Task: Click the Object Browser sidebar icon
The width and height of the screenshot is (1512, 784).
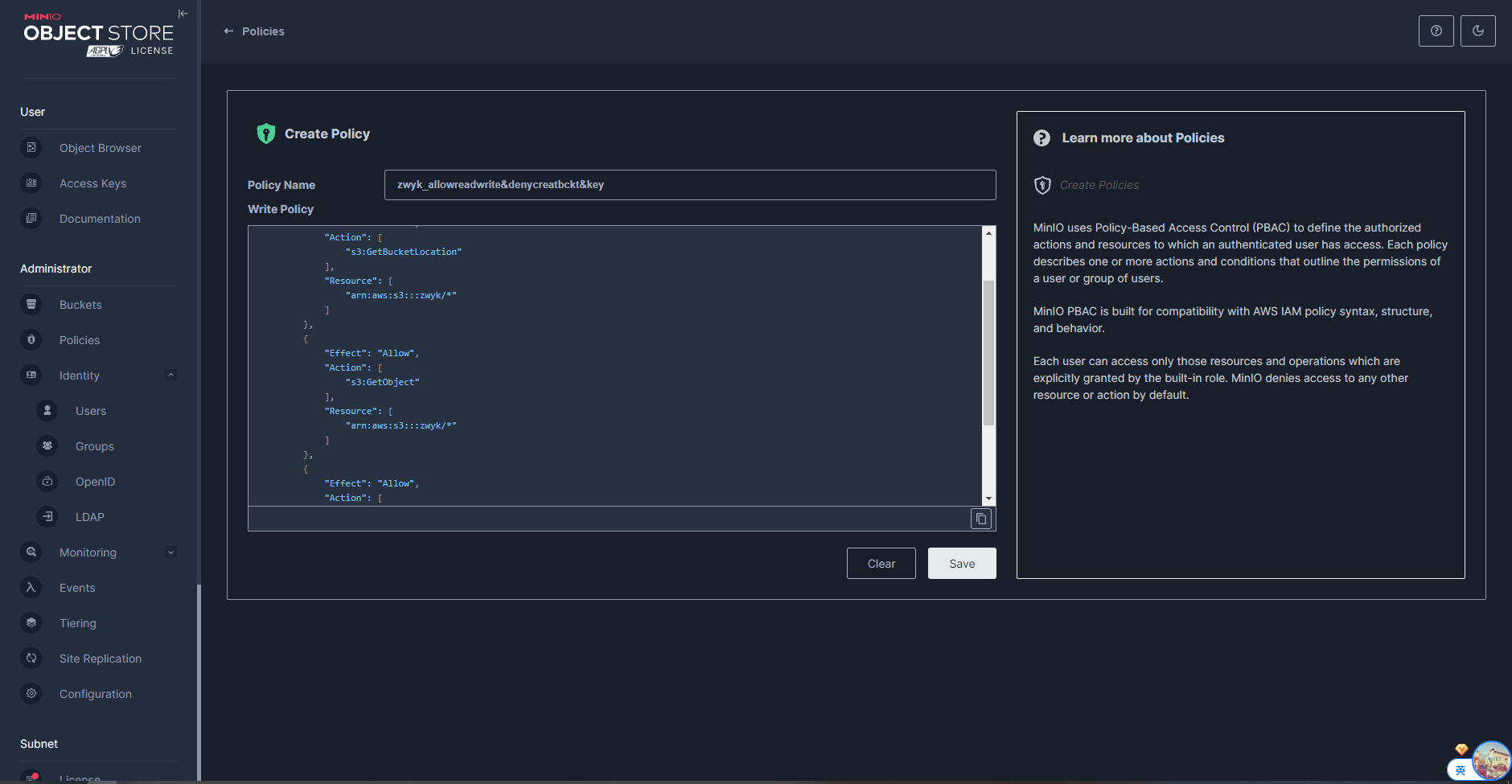Action: (31, 148)
